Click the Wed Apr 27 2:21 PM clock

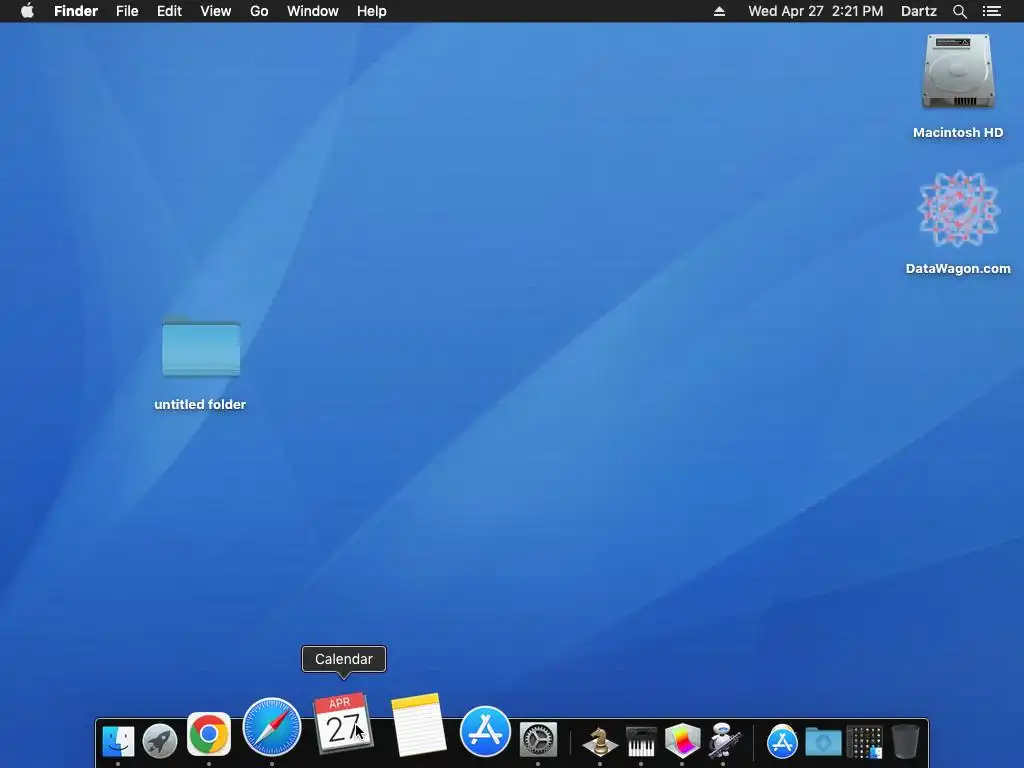tap(816, 11)
